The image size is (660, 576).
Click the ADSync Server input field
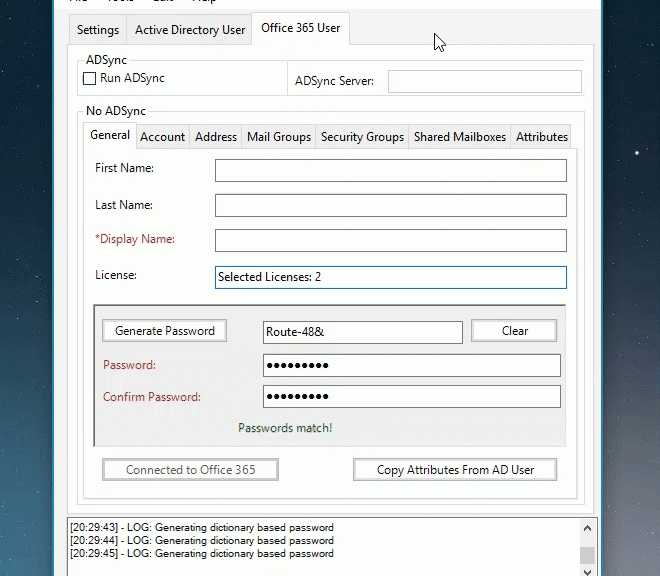click(x=484, y=81)
